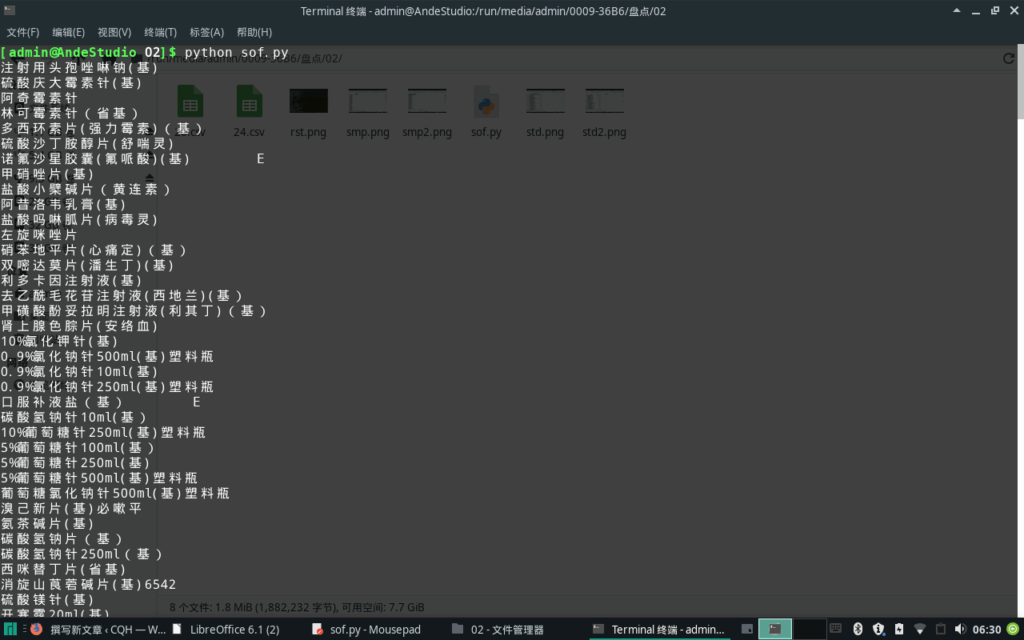Screen dimensions: 1024x640
Task: Click the Manjaro start menu icon
Action: click(x=11, y=629)
